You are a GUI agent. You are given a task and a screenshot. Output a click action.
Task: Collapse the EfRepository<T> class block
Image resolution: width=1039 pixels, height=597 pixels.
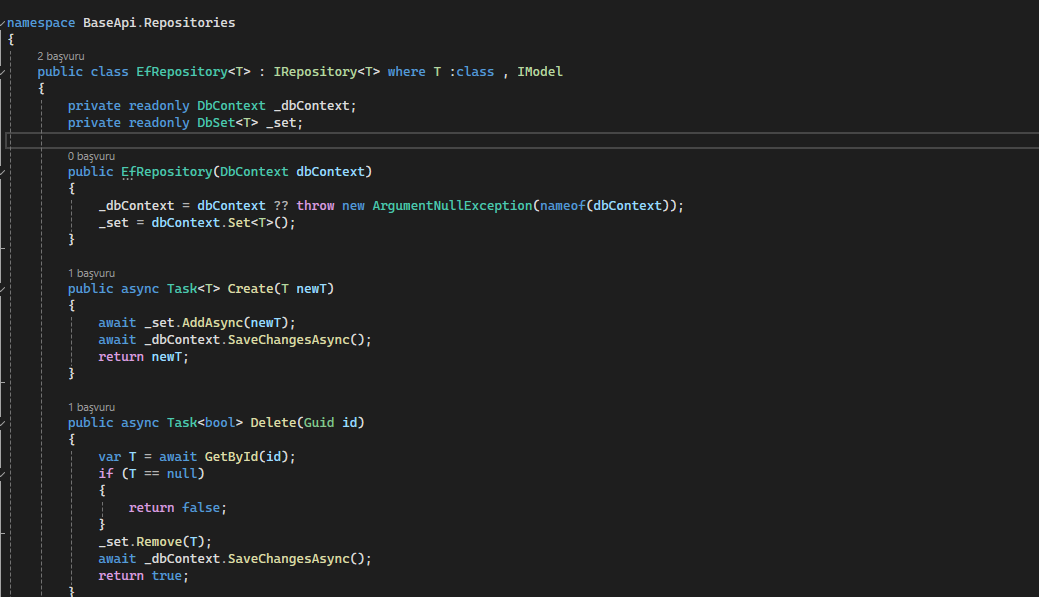pyautogui.click(x=3, y=72)
